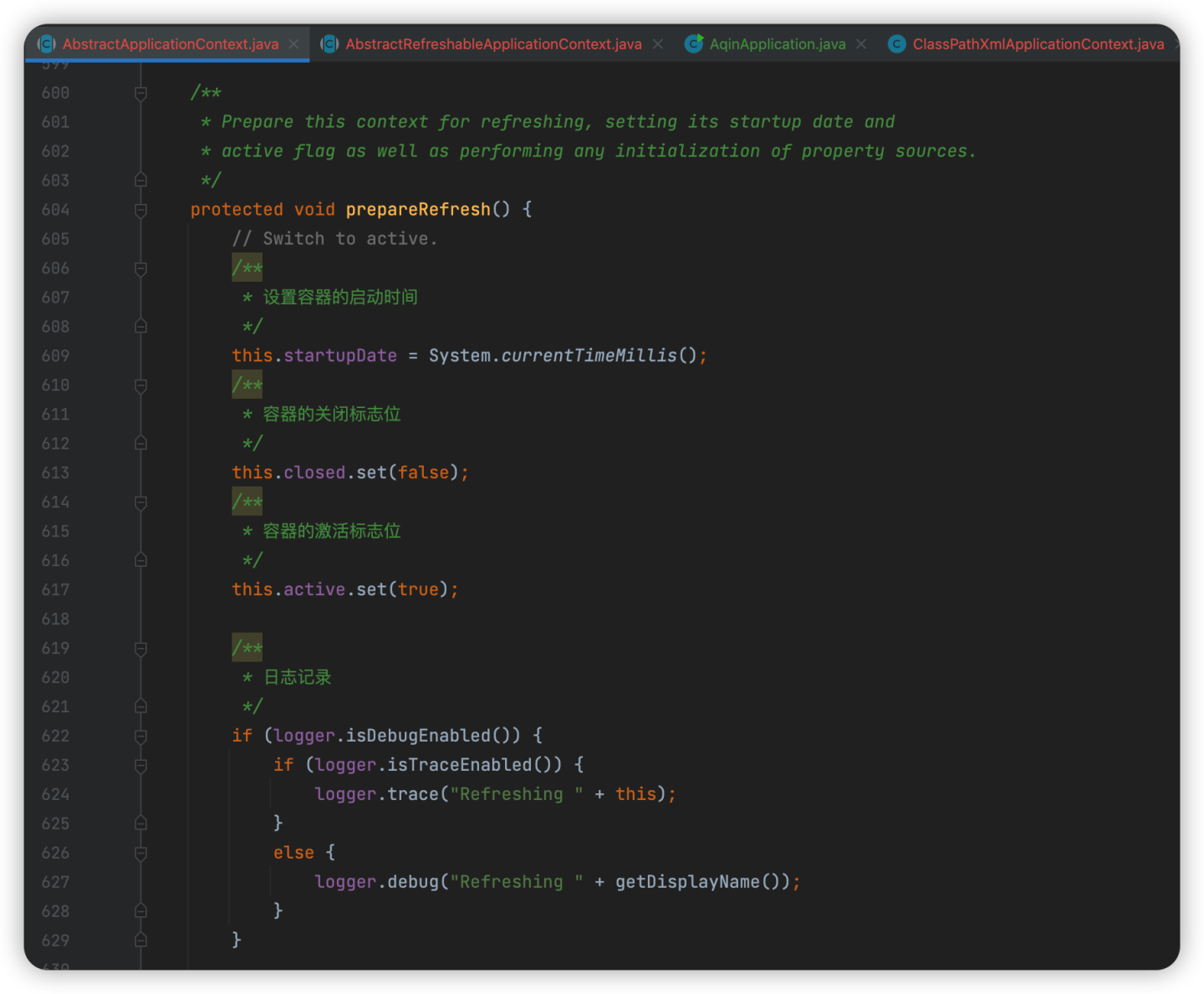Collapse the isTraceEnabled if block at line 623
Viewport: 1204px width, 994px height.
pos(140,766)
